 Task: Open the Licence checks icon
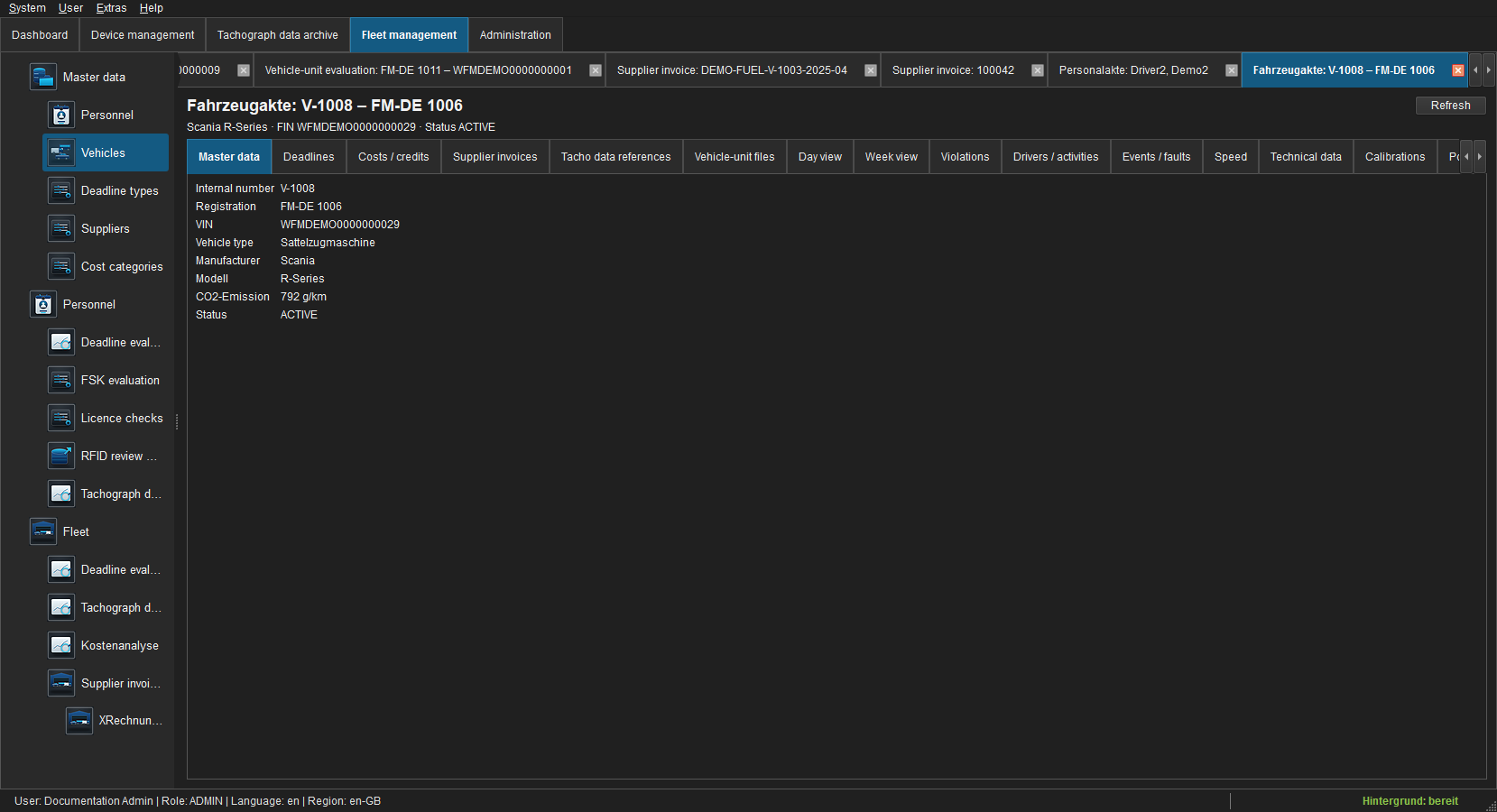tap(60, 418)
